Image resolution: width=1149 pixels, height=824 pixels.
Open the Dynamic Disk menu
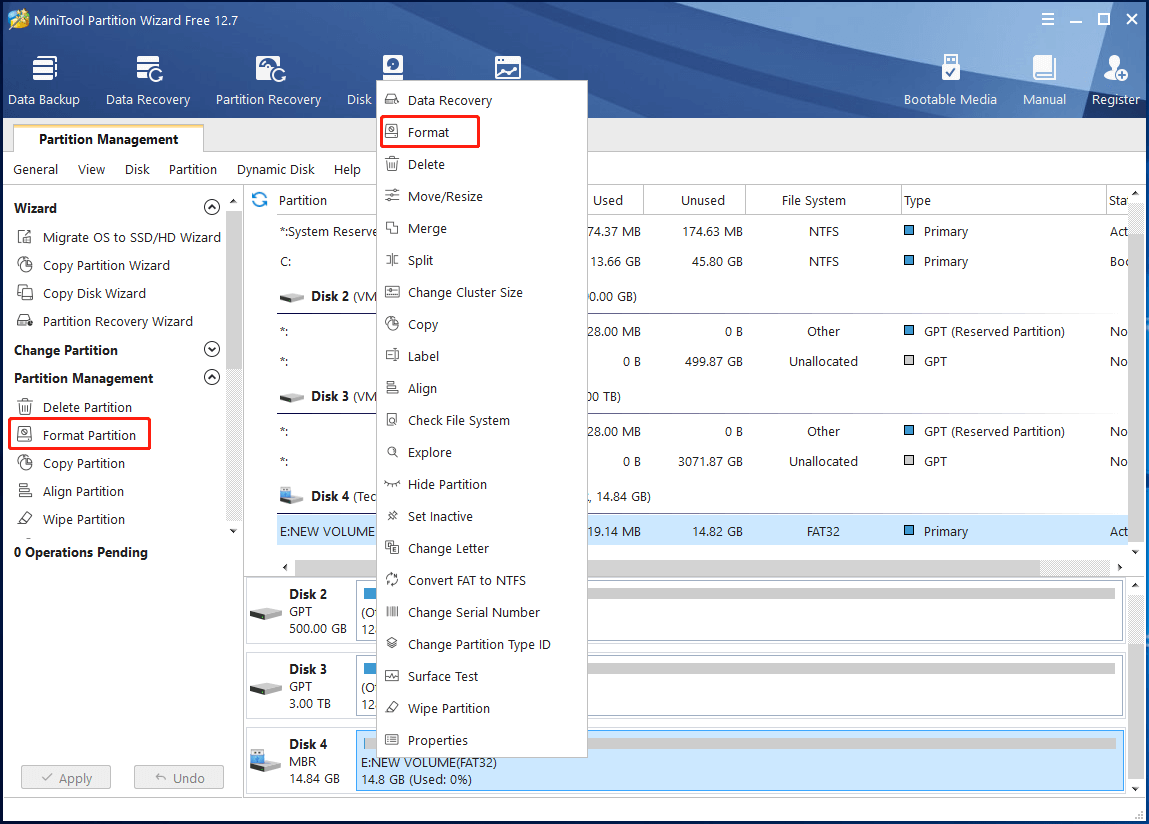[x=276, y=169]
